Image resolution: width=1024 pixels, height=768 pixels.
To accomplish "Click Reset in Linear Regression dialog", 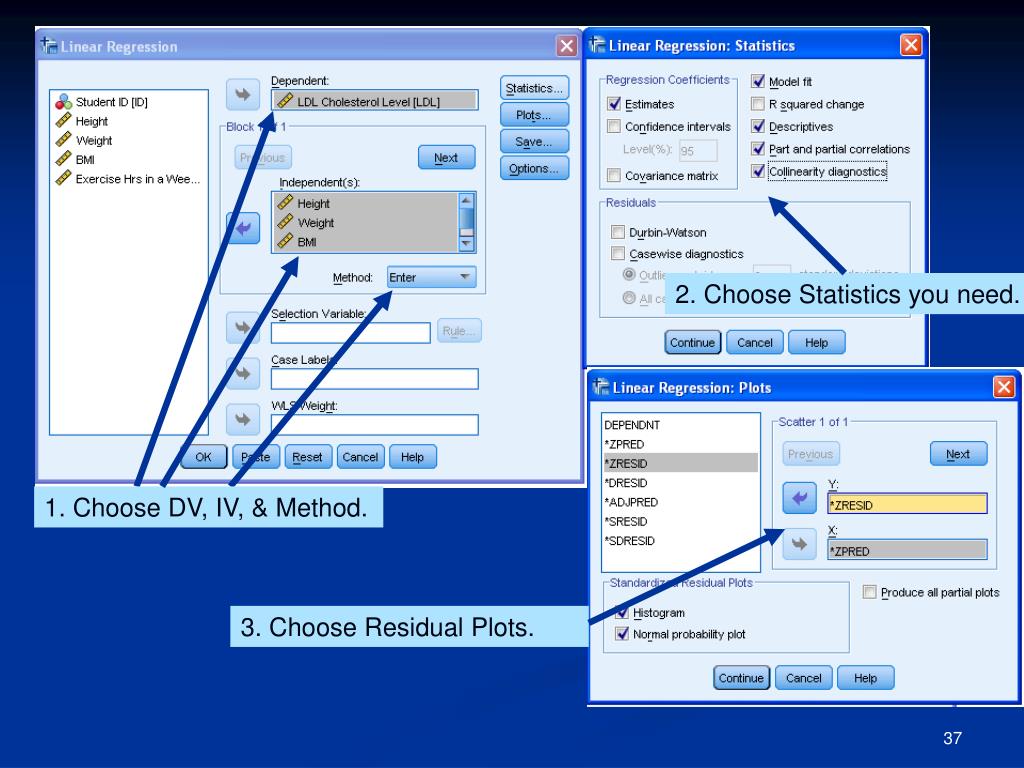I will (308, 456).
